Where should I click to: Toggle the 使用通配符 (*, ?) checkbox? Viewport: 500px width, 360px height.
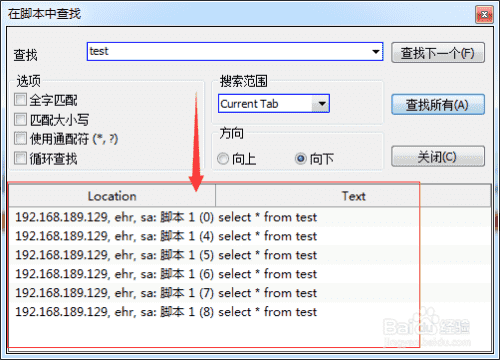click(20, 138)
